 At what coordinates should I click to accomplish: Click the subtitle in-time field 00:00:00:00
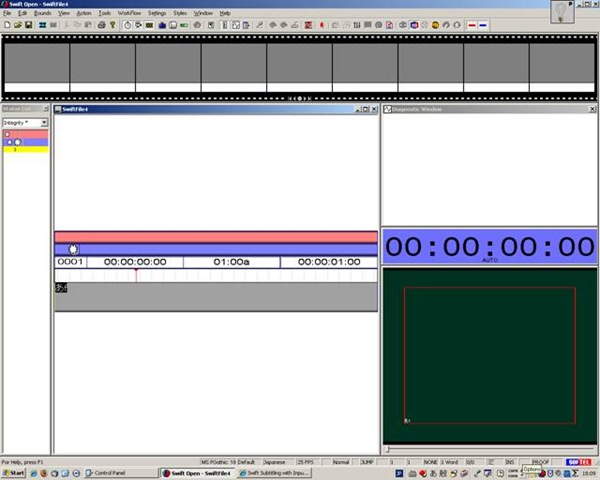coord(134,262)
